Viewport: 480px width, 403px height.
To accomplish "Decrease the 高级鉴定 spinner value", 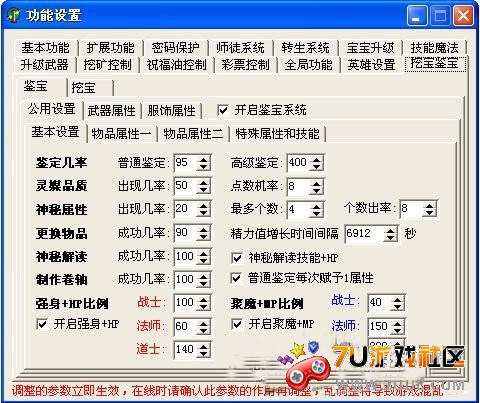I will [x=316, y=167].
